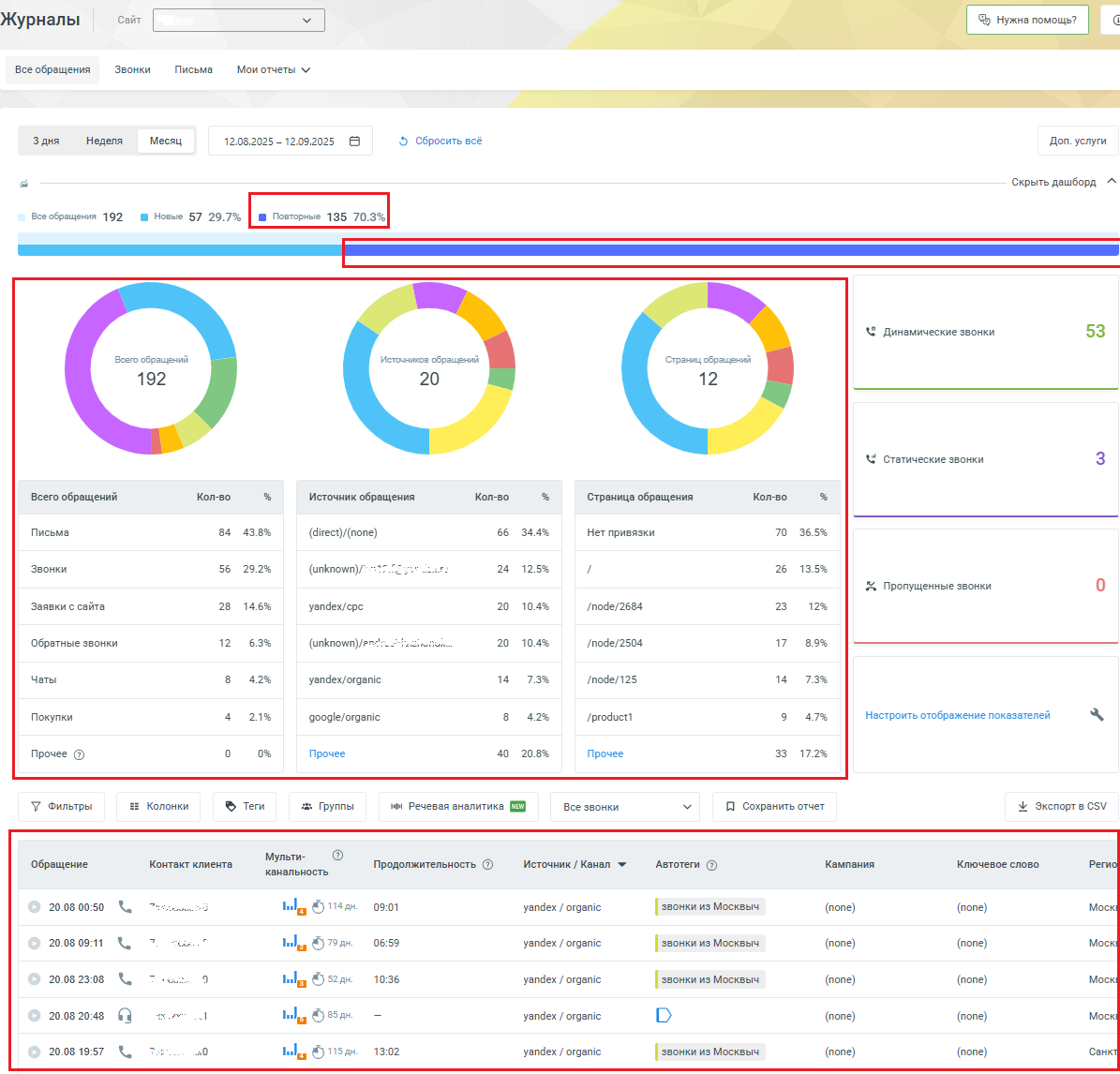Play the 20.08 23:08 call recording
1120x1074 pixels.
click(x=34, y=979)
